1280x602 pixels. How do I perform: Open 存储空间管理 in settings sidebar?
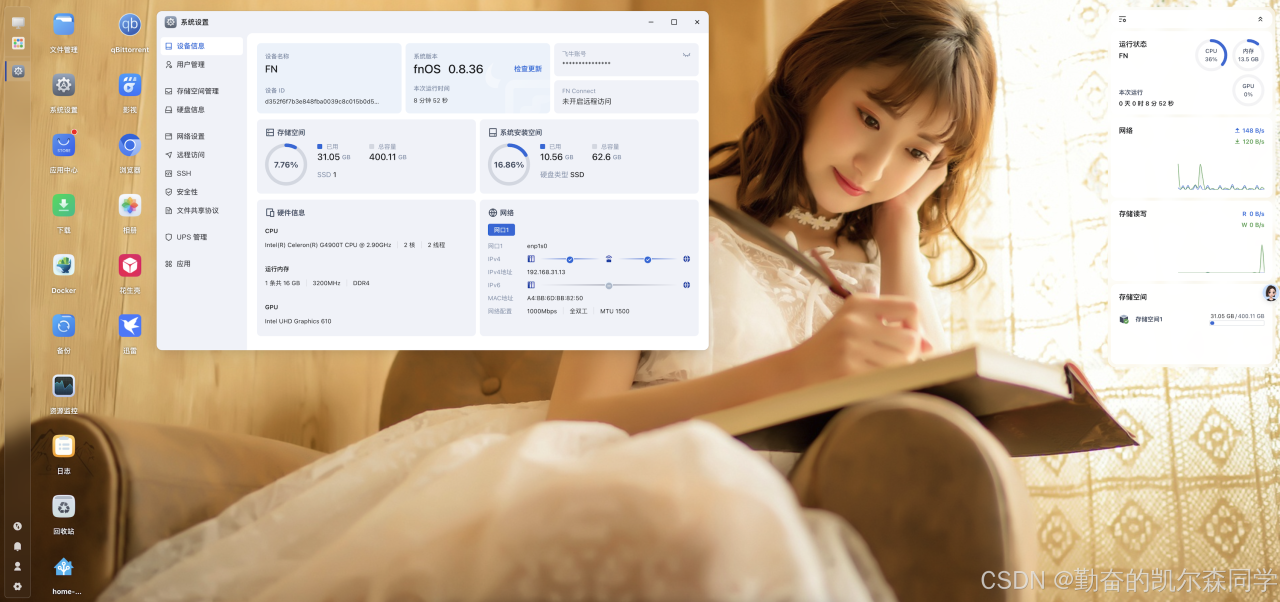click(x=200, y=91)
